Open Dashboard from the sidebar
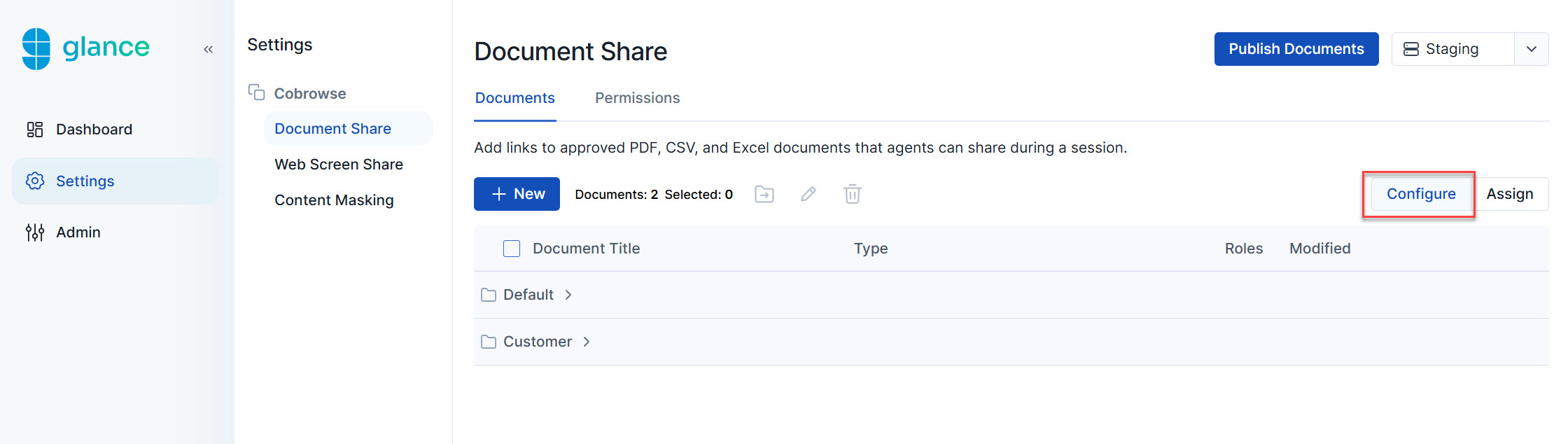Screen dimensions: 1568x444 94,130
